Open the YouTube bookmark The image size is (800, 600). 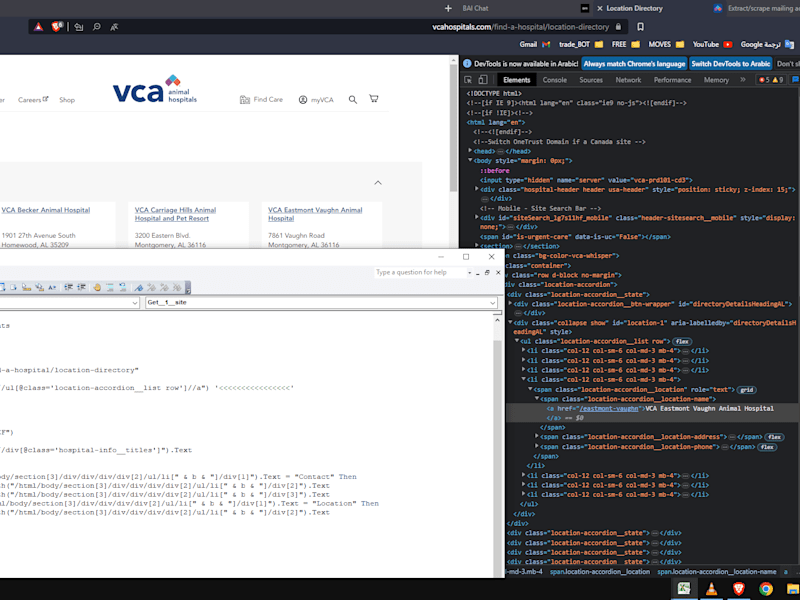click(712, 44)
